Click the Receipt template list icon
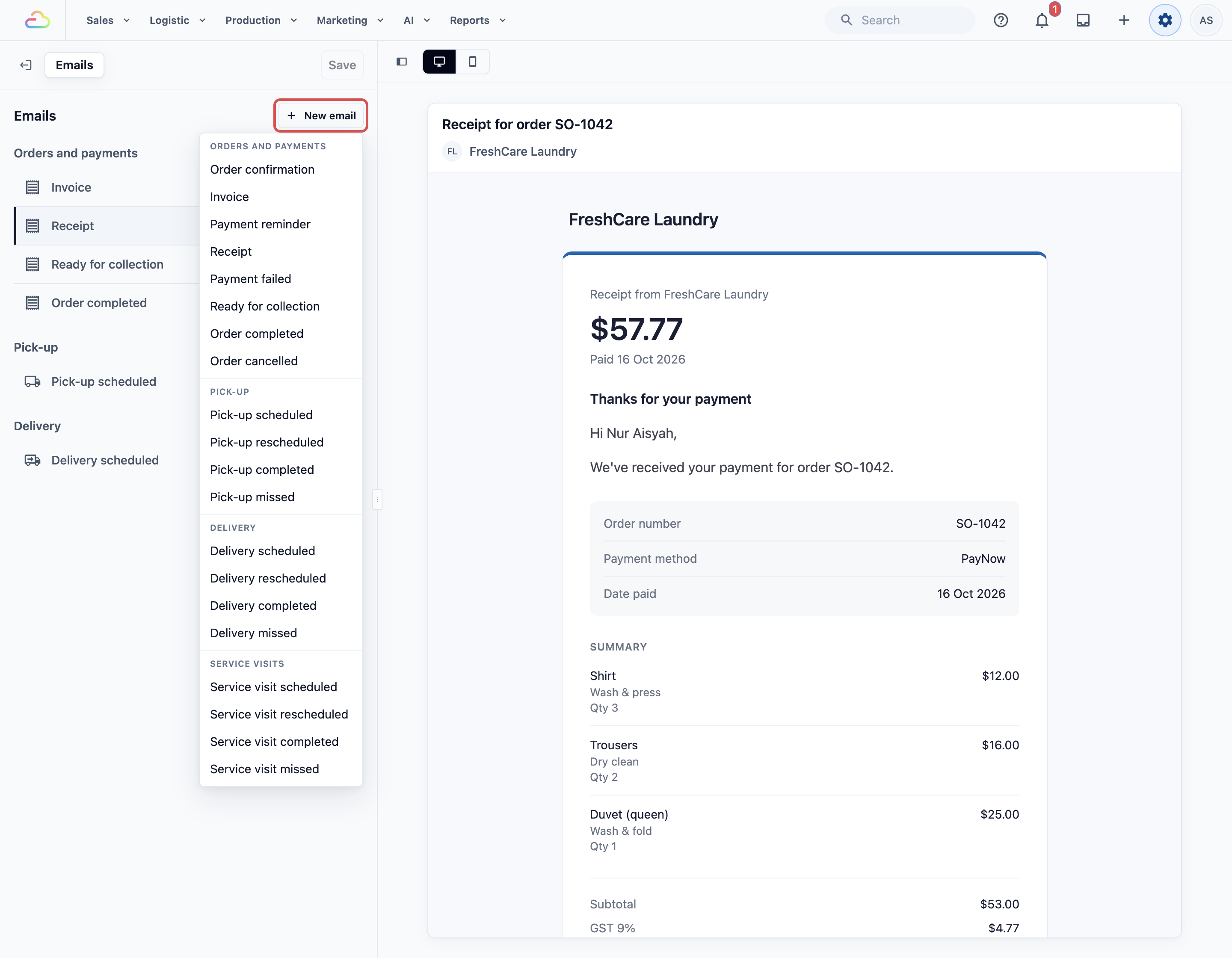 [x=33, y=225]
